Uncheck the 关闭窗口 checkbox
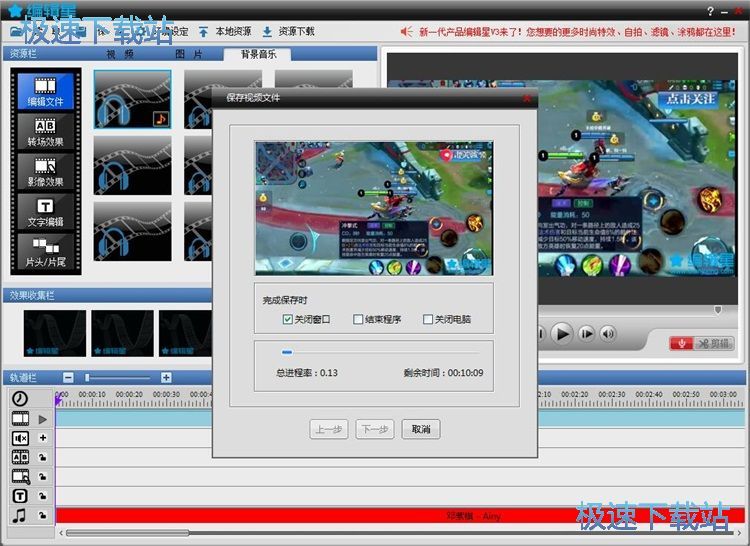This screenshot has width=750, height=546. coord(287,319)
